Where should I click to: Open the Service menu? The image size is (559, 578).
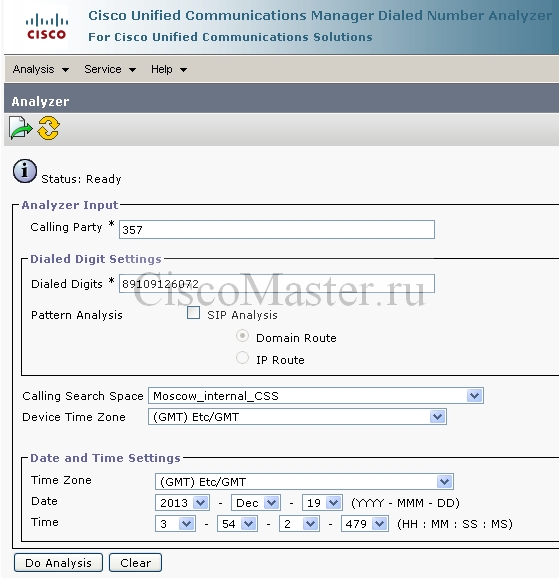click(110, 69)
